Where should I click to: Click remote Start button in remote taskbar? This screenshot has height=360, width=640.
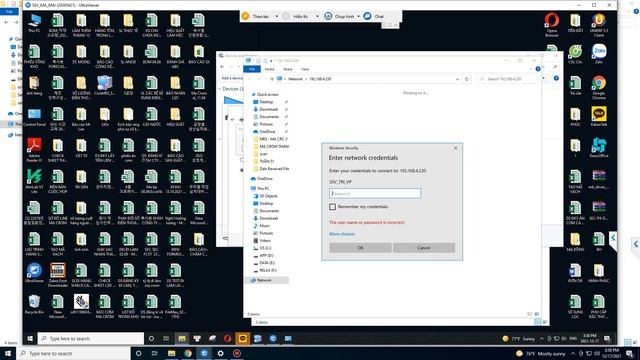point(30,338)
